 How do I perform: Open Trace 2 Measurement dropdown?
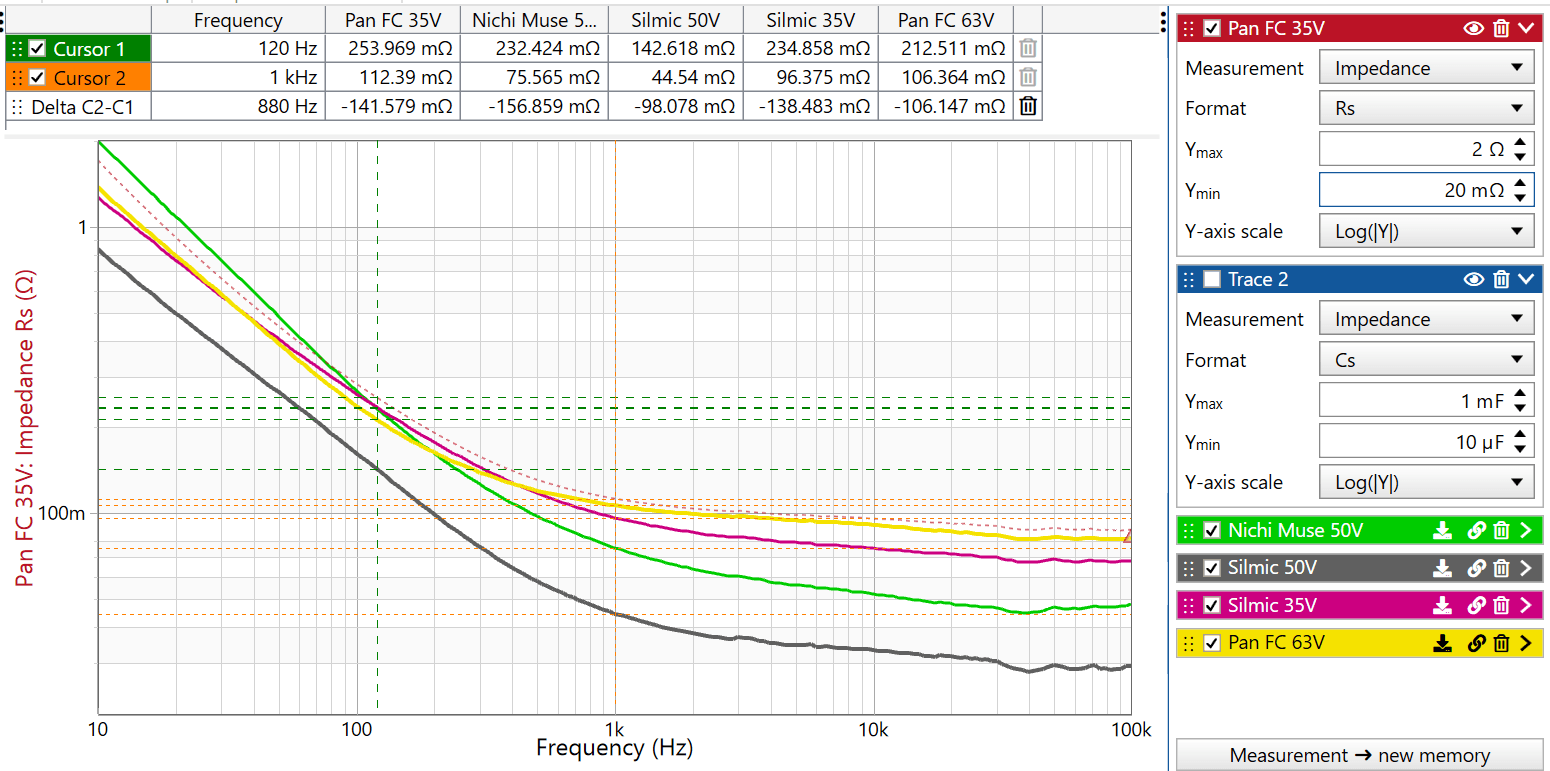click(1427, 319)
